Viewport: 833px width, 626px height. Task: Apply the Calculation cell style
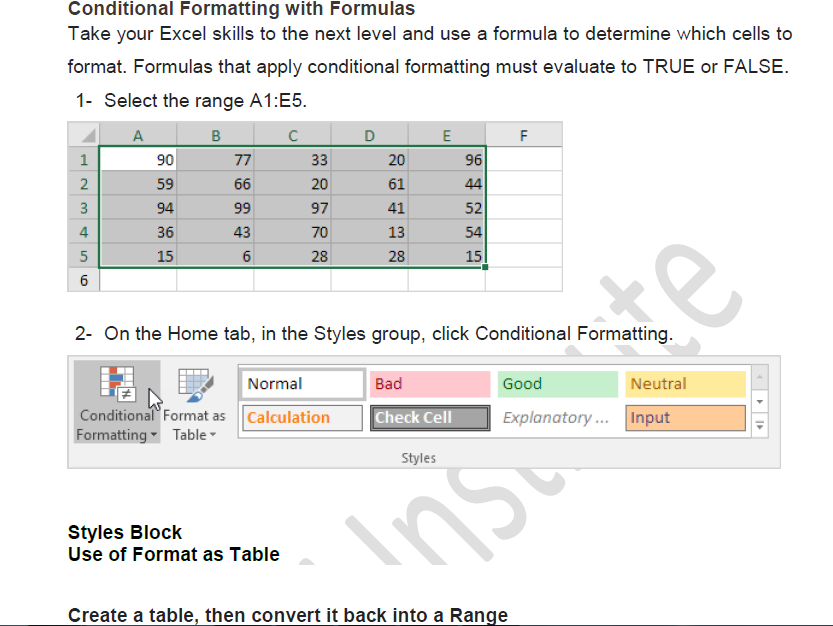pyautogui.click(x=302, y=418)
